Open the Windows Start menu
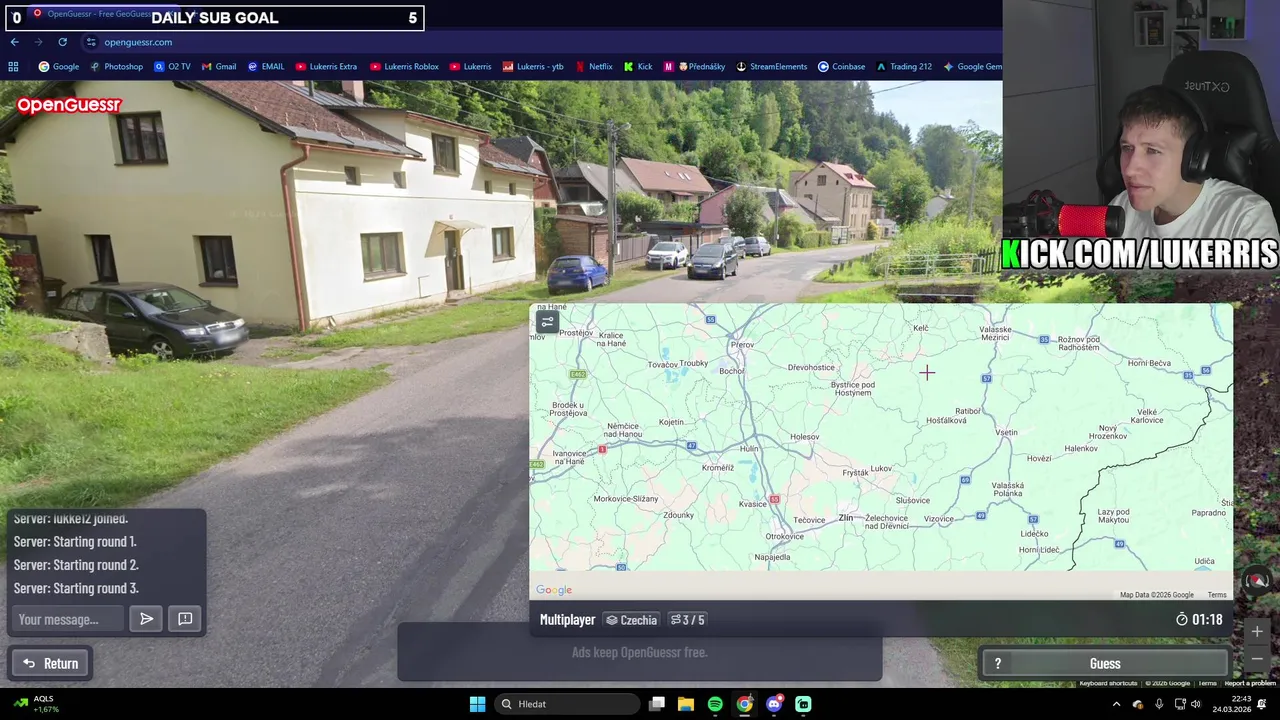The height and width of the screenshot is (720, 1280). click(477, 704)
